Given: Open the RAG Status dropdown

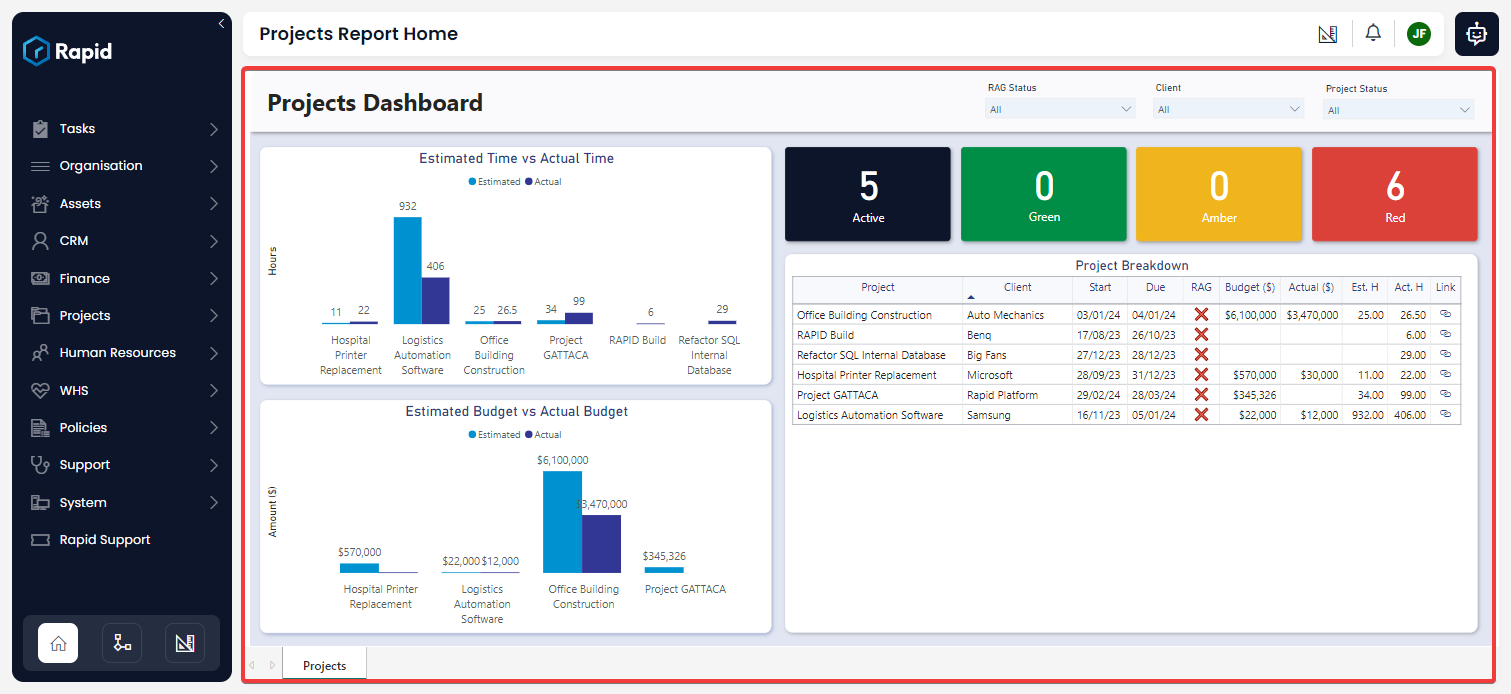Looking at the screenshot, I should click(x=1059, y=108).
